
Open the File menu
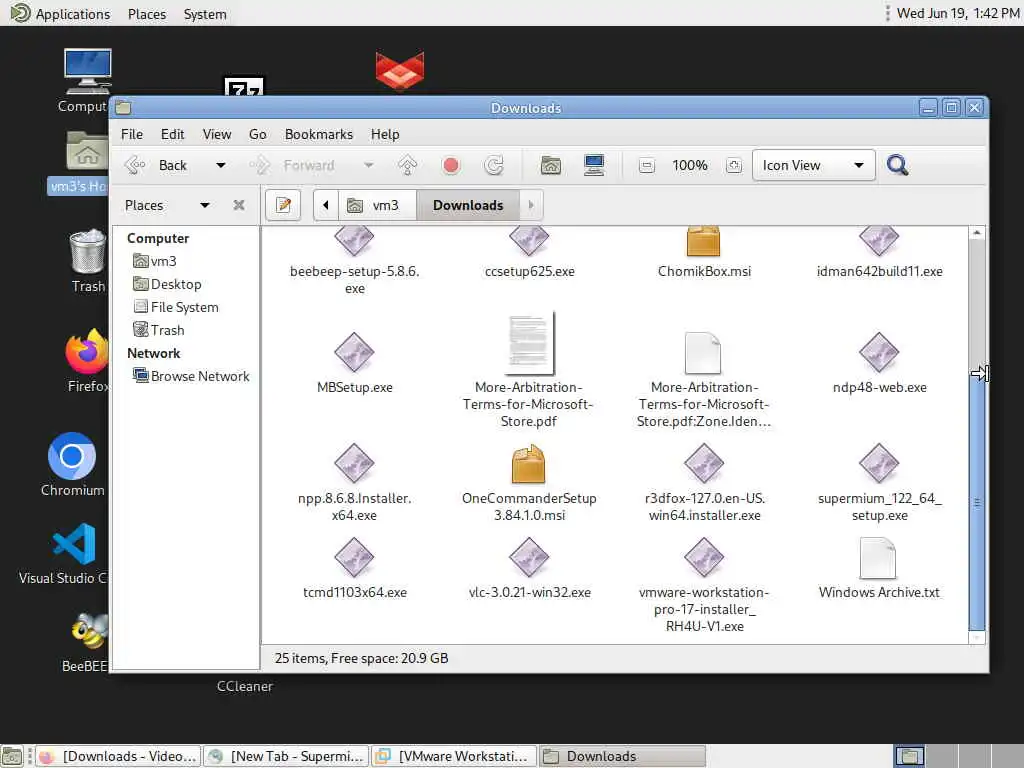(131, 134)
